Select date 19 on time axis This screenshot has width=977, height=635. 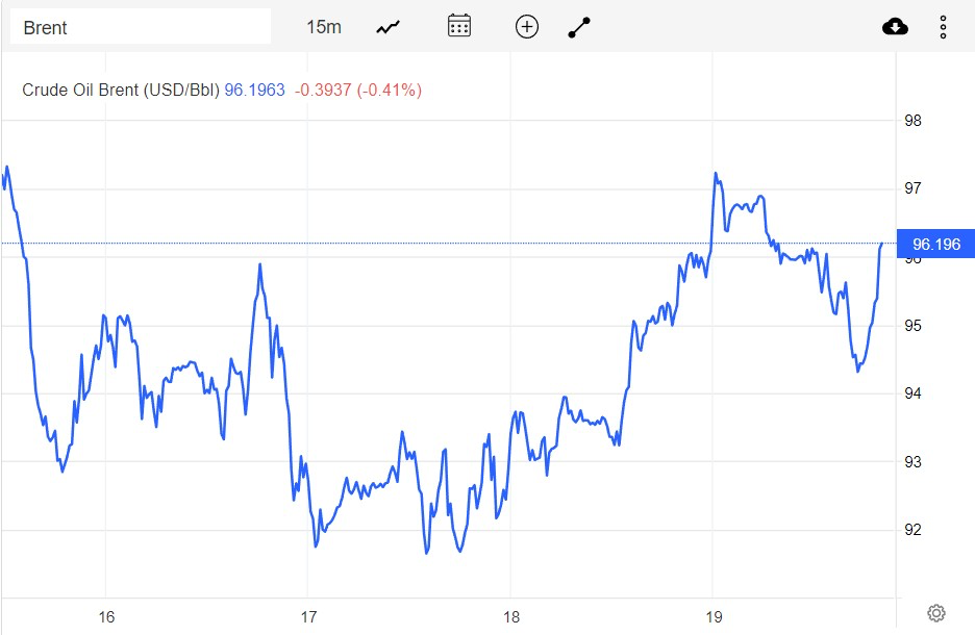(713, 617)
